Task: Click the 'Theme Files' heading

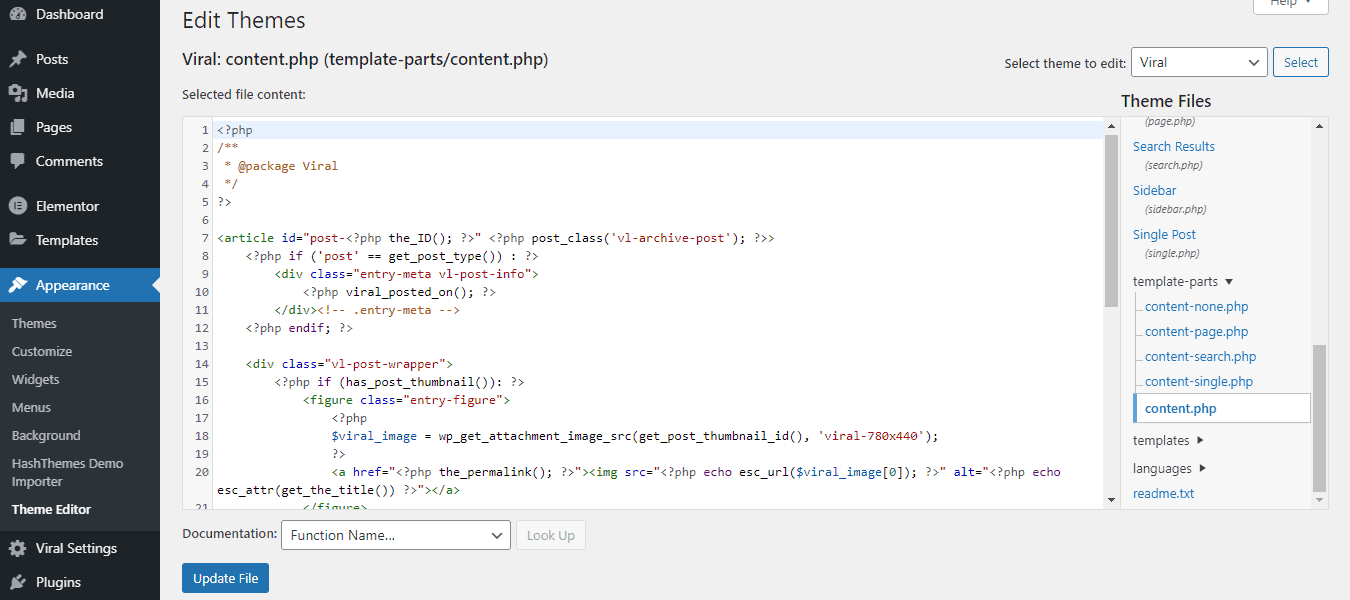Action: (1166, 101)
